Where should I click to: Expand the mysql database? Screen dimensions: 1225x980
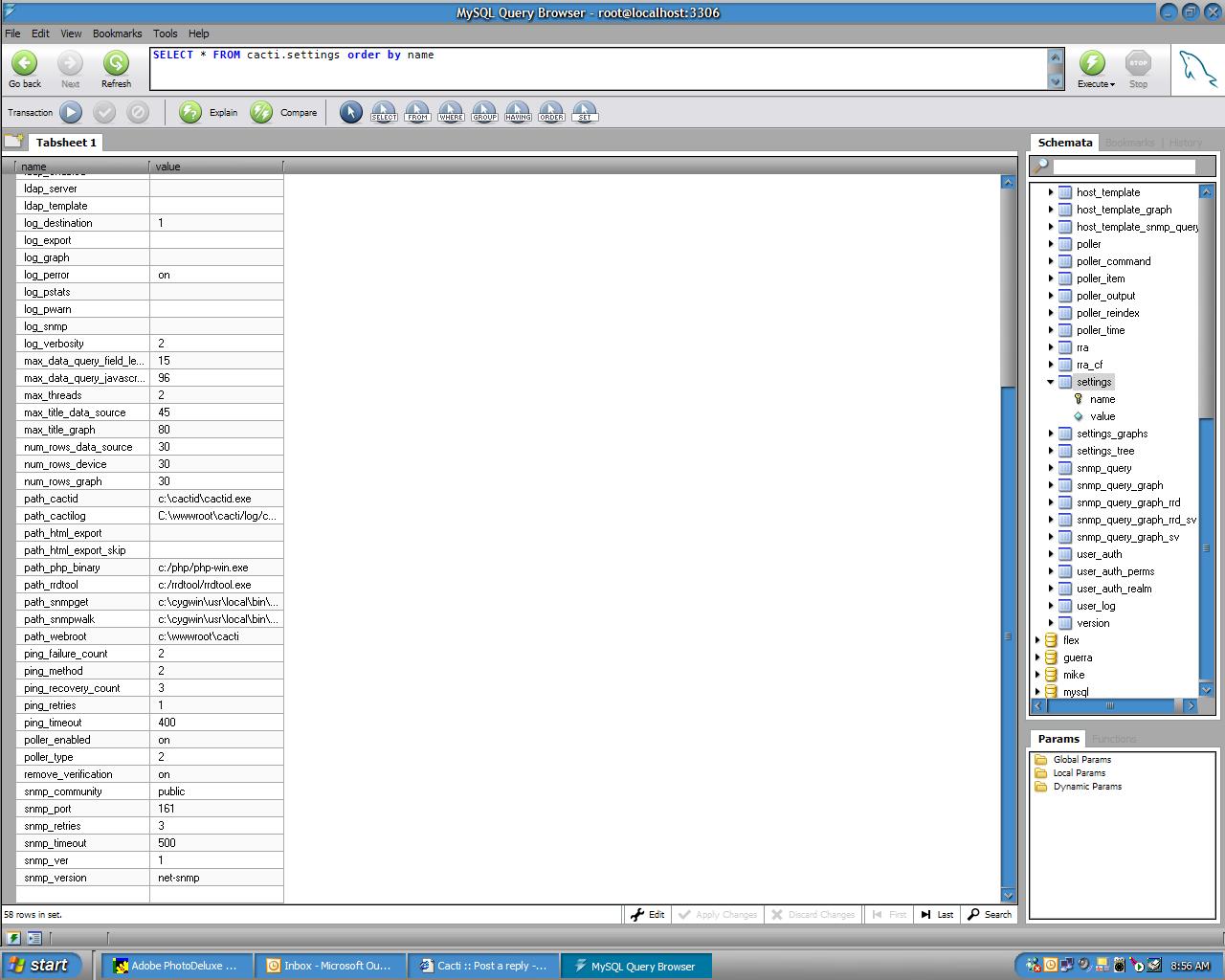pyautogui.click(x=1037, y=691)
